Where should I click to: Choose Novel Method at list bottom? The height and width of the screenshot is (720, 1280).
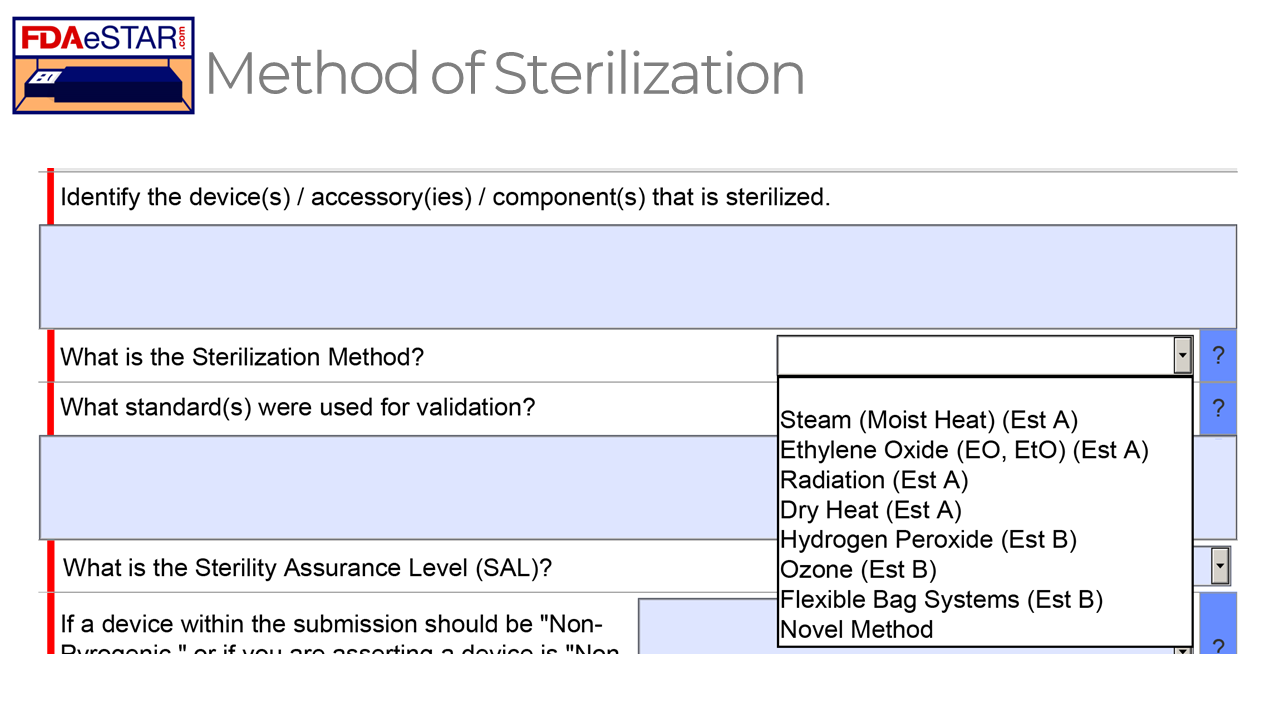tap(855, 630)
